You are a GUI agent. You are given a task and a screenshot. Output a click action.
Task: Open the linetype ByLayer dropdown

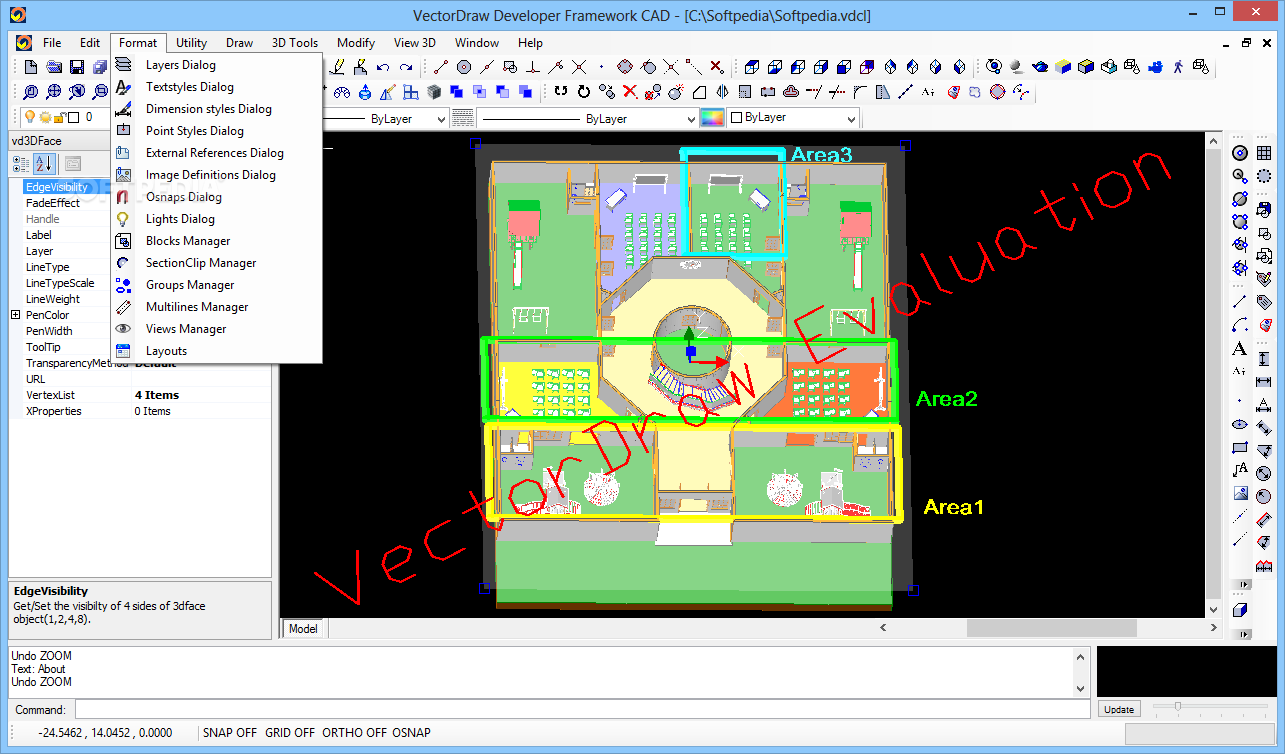[x=384, y=118]
